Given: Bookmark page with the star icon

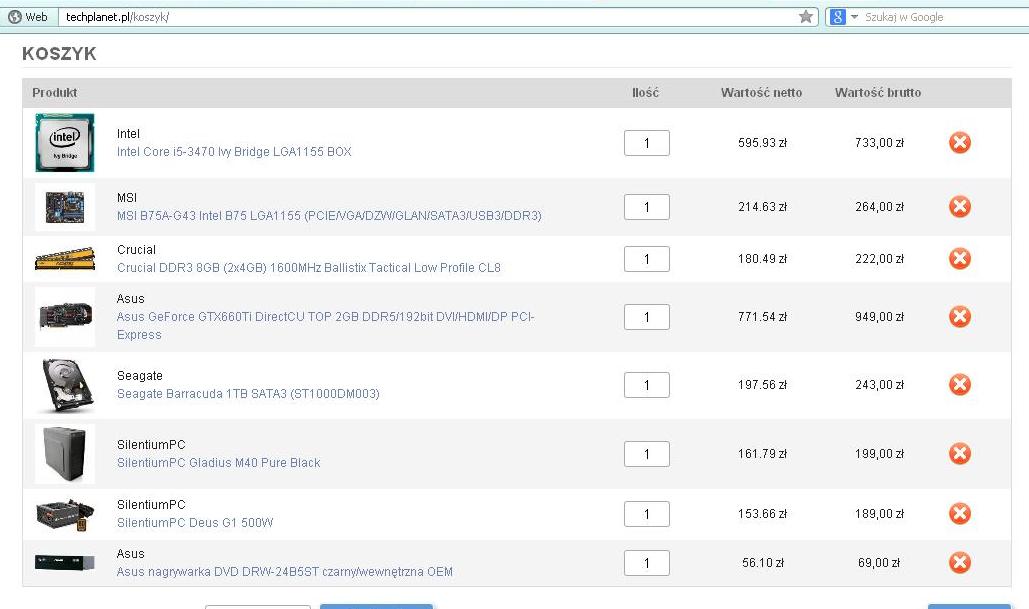Looking at the screenshot, I should coord(806,17).
